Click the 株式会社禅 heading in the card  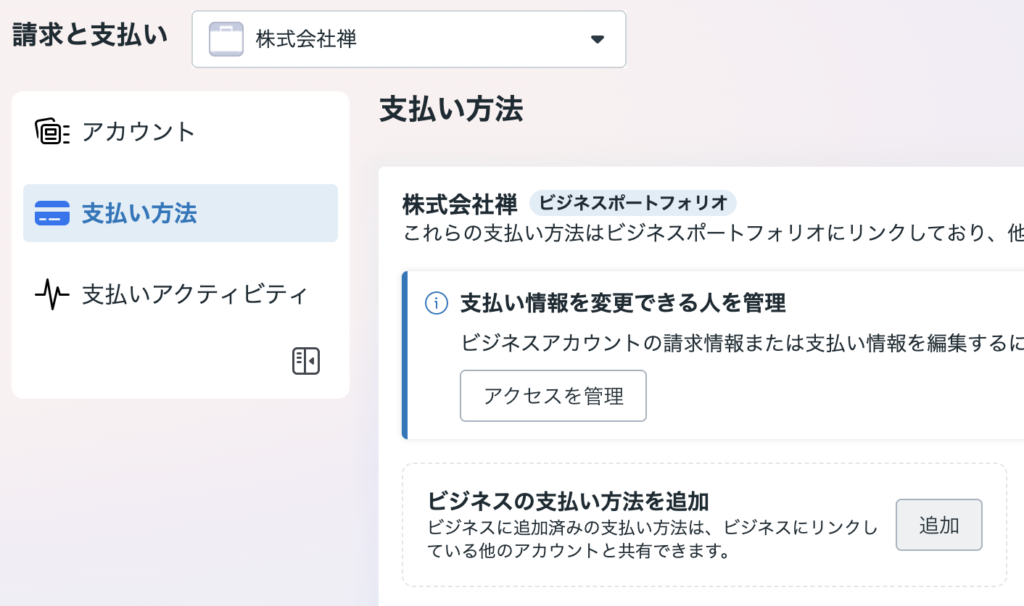tap(460, 204)
